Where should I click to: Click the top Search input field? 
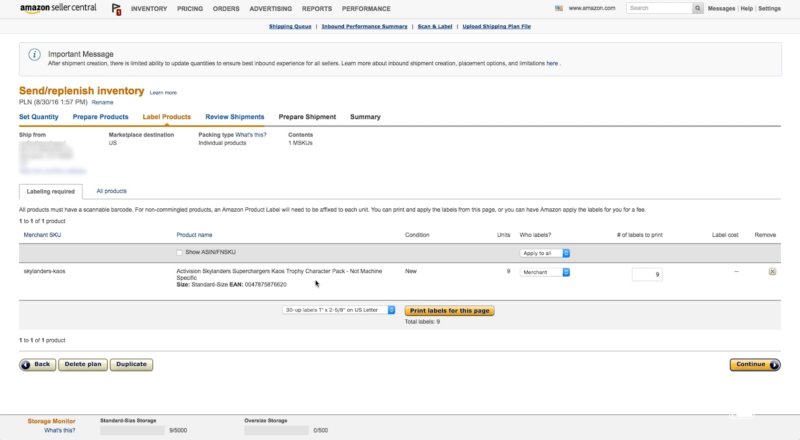[659, 8]
